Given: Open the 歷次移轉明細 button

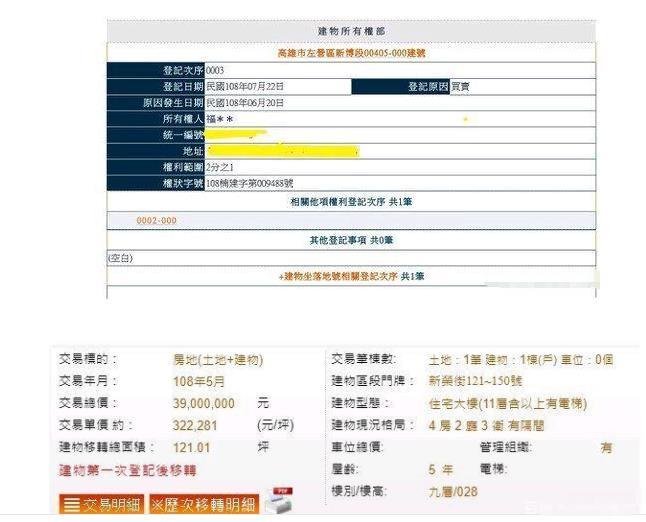Looking at the screenshot, I should 204,505.
